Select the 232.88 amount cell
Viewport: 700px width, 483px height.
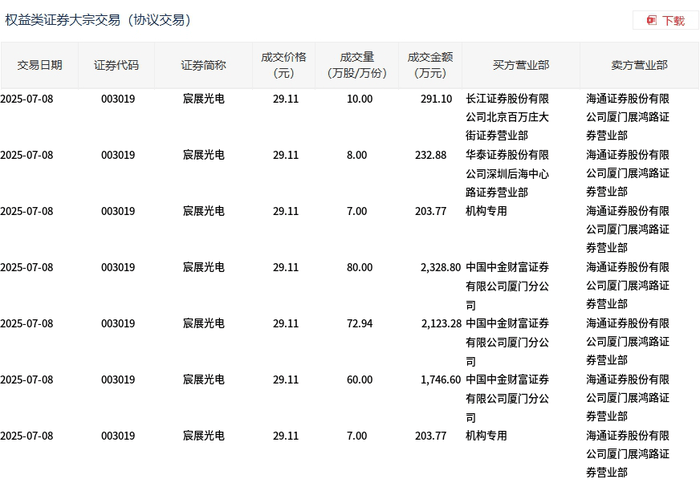click(x=430, y=155)
